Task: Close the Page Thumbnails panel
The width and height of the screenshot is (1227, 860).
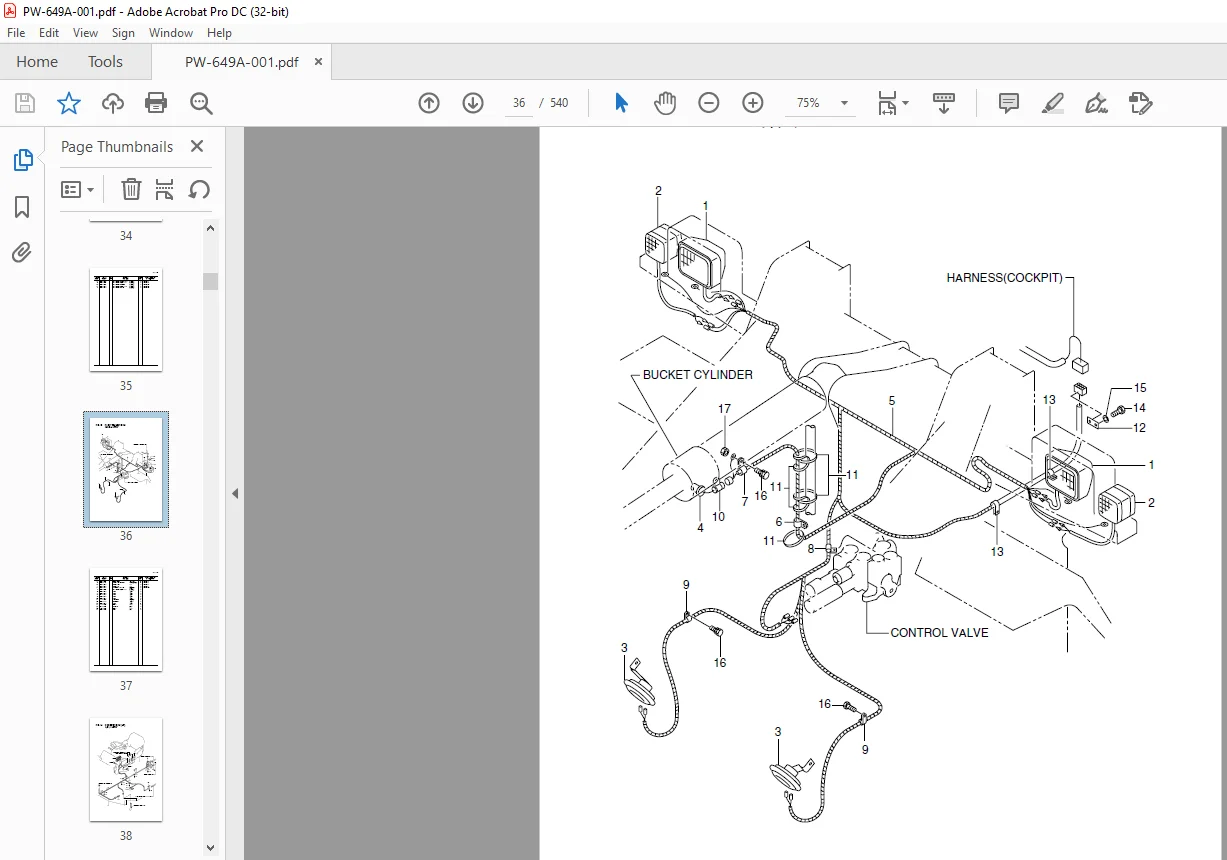Action: point(197,146)
